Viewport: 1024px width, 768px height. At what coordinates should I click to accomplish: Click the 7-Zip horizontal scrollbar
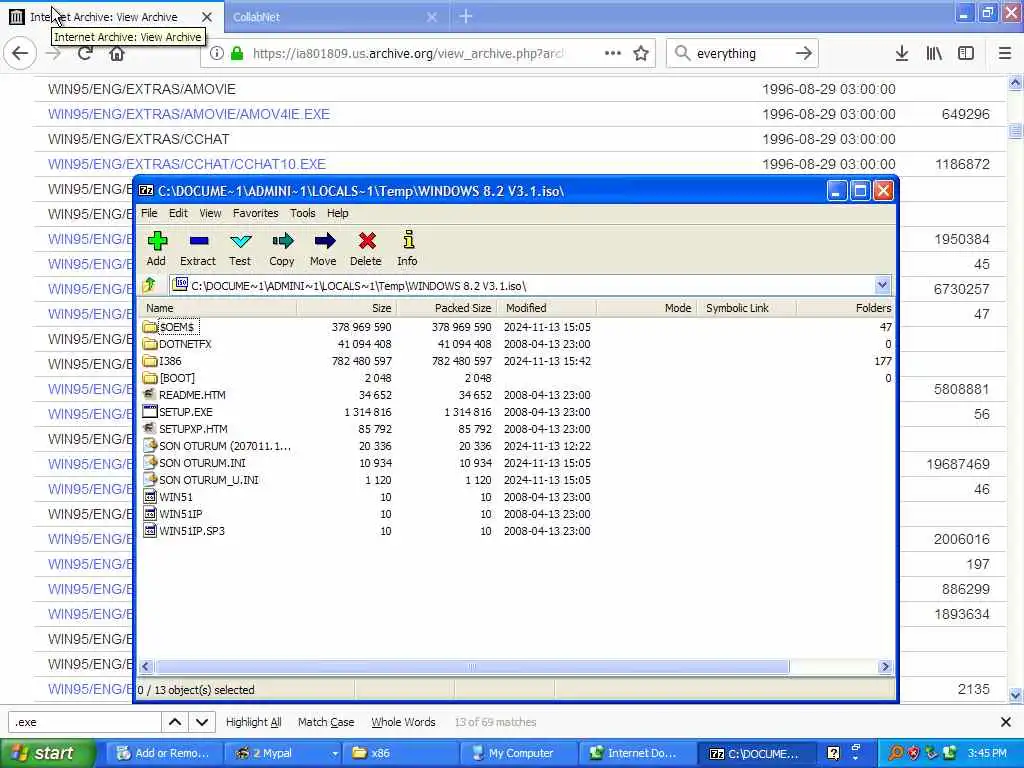(x=472, y=666)
